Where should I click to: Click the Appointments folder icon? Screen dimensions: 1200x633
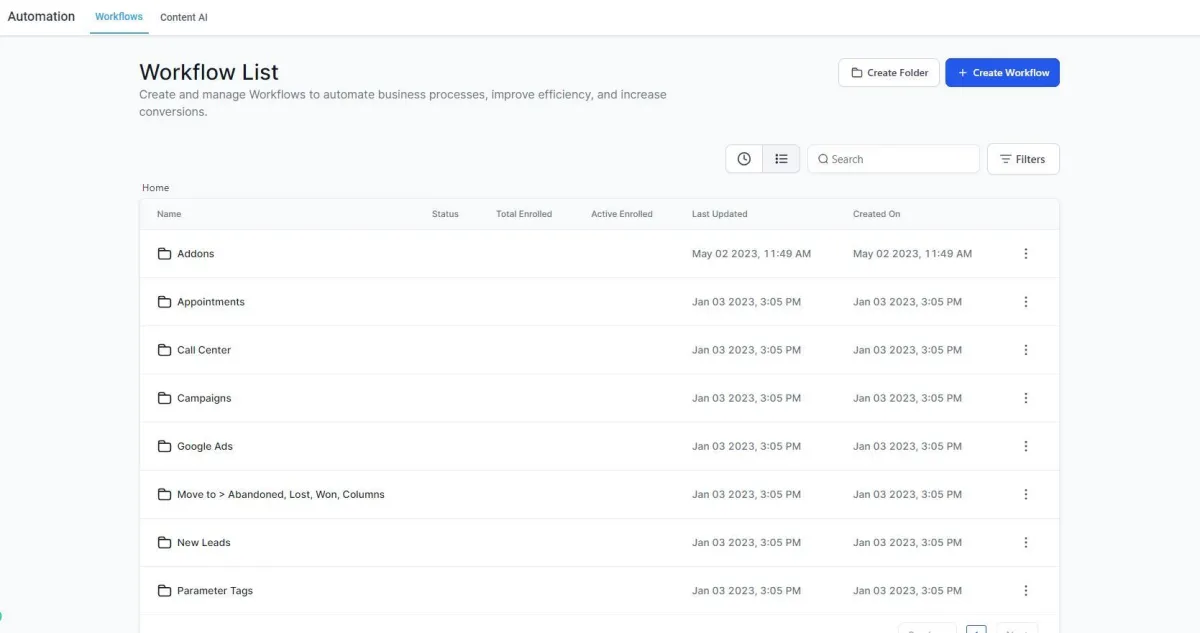tap(164, 302)
